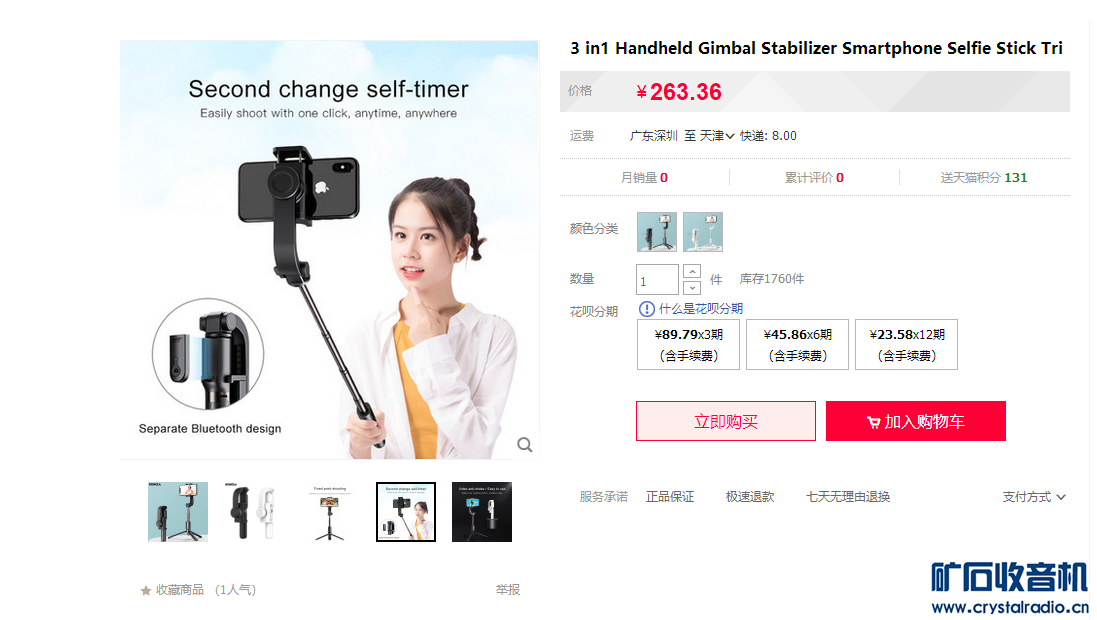Click the star icon beside 收藏商品
This screenshot has width=1097, height=620.
[146, 591]
